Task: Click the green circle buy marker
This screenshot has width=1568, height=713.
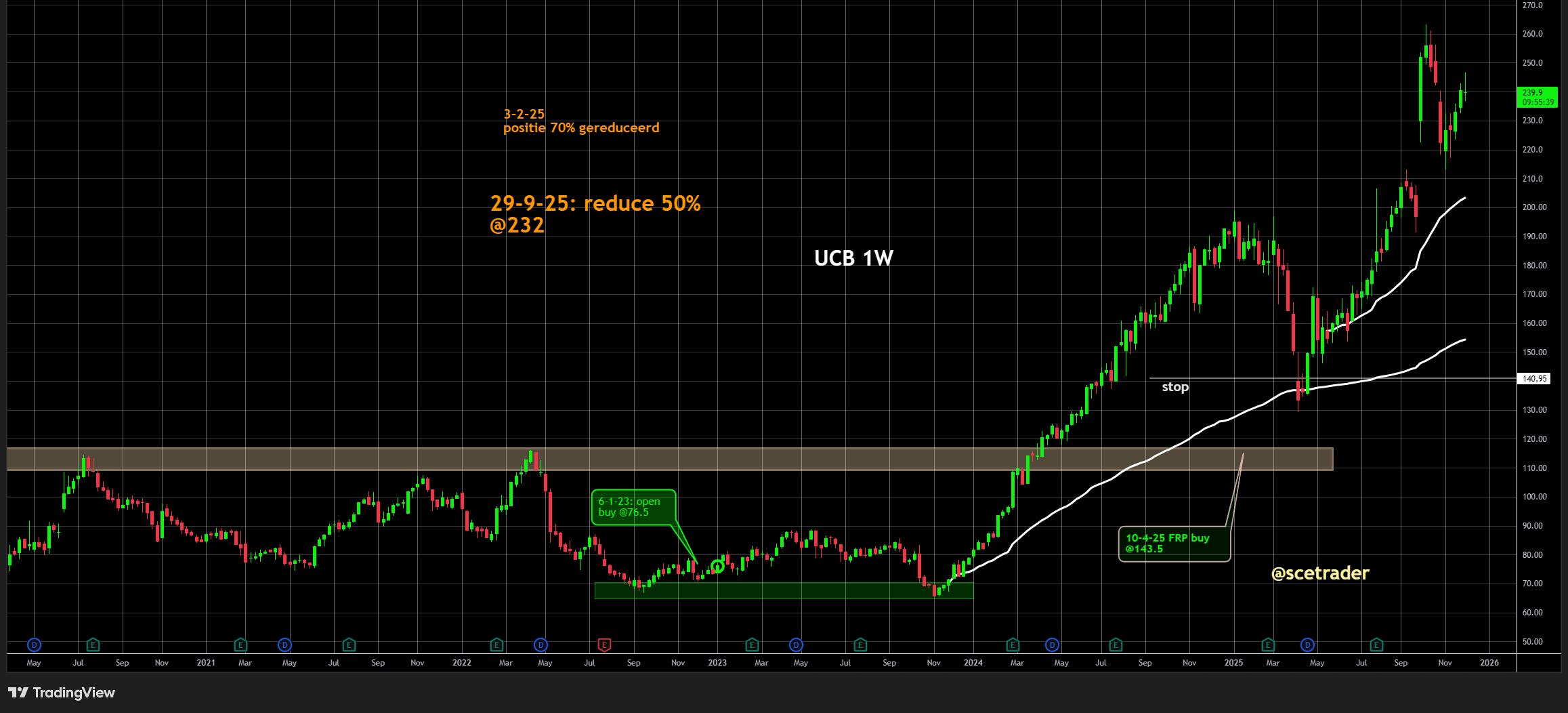Action: point(717,566)
